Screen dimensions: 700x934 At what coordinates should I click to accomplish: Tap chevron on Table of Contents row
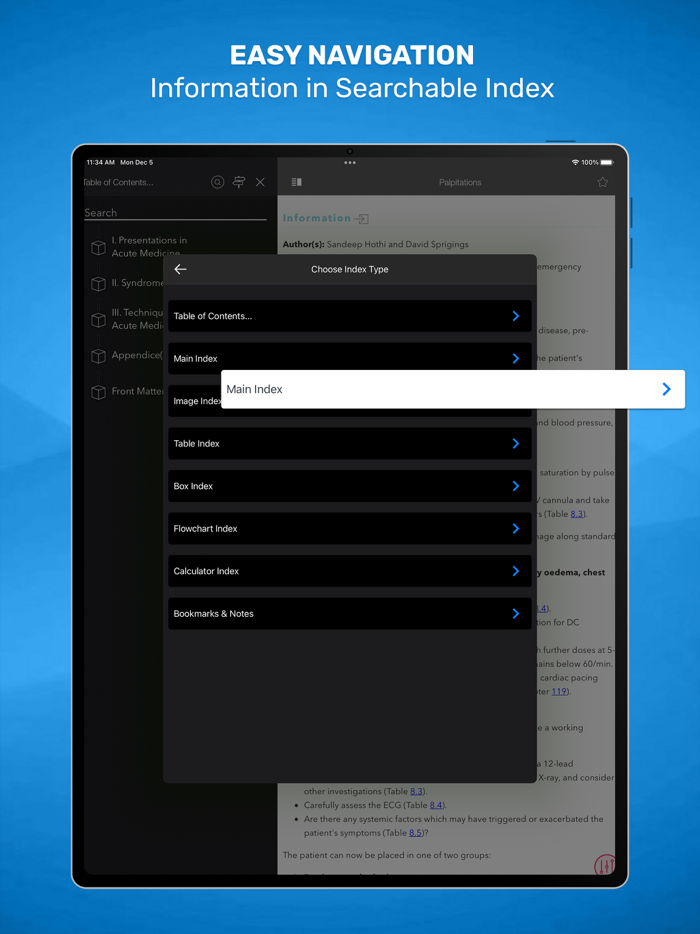[516, 316]
